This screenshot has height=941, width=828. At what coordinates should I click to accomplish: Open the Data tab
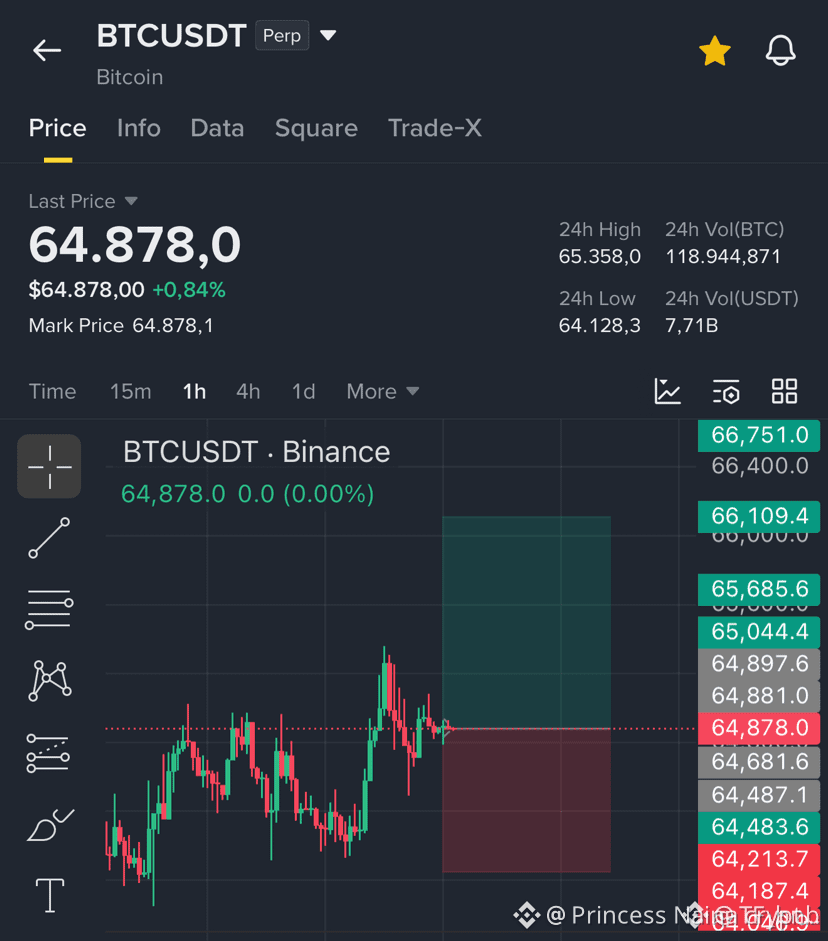pyautogui.click(x=217, y=128)
